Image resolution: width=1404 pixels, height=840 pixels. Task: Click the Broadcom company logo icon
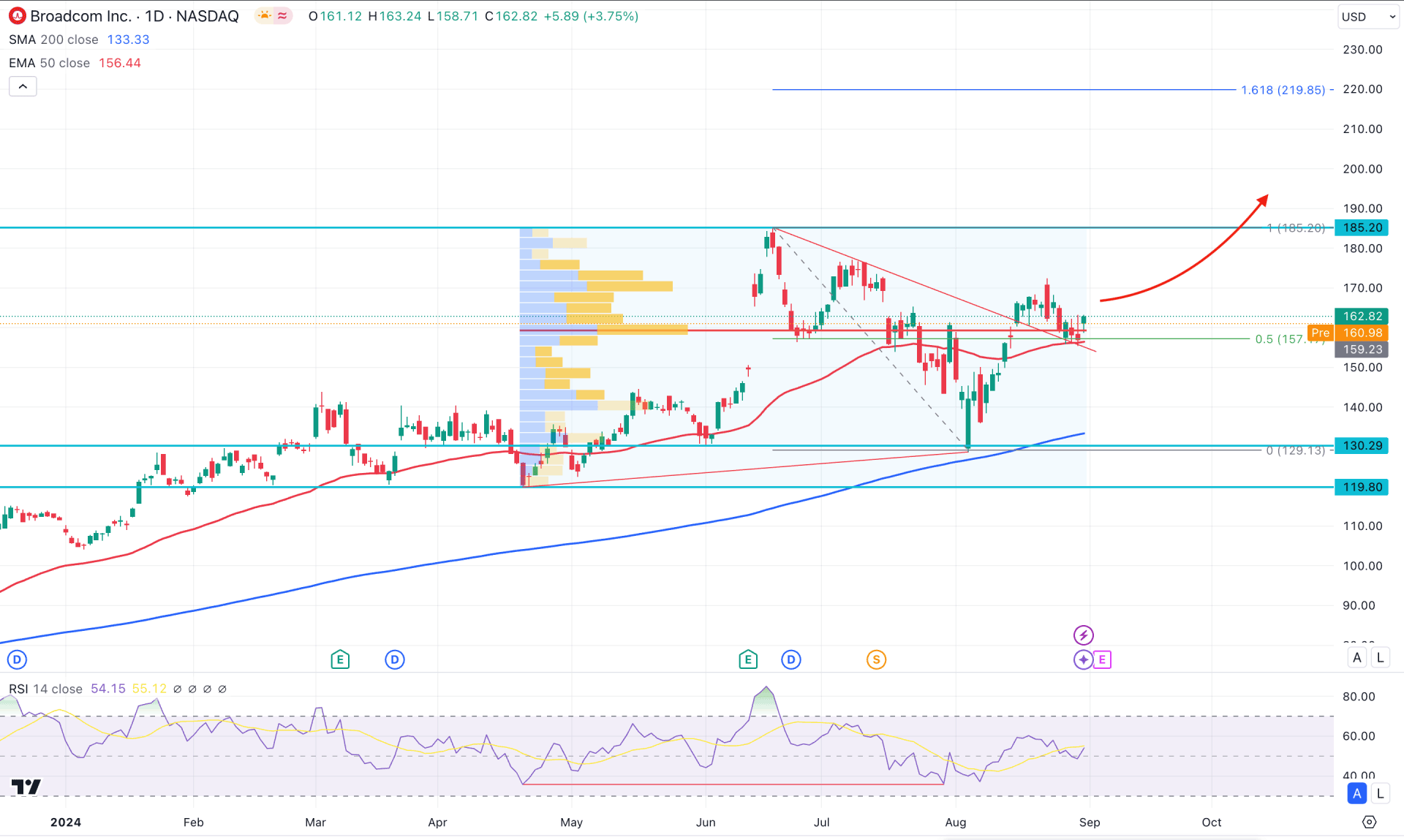pos(17,16)
